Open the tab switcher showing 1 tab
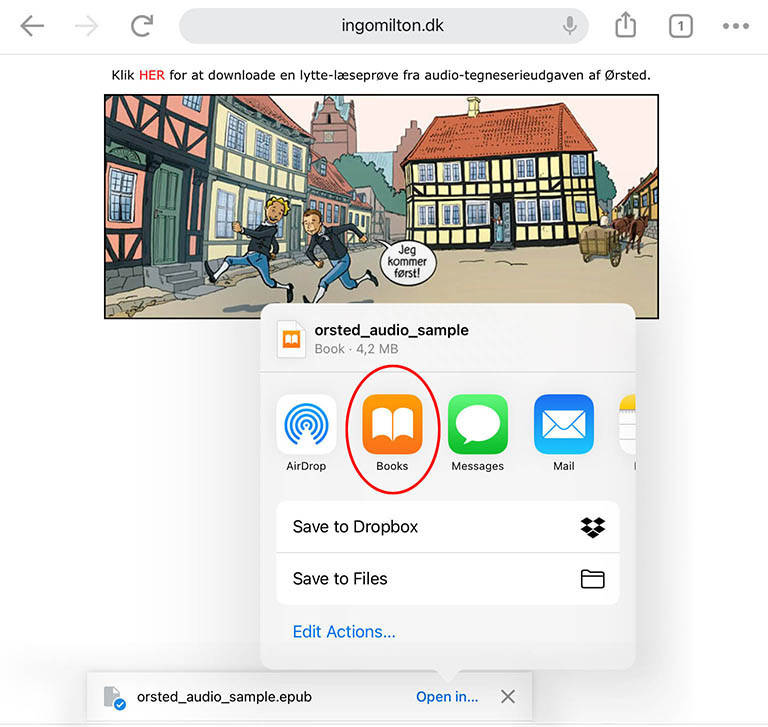This screenshot has width=768, height=727. (680, 26)
